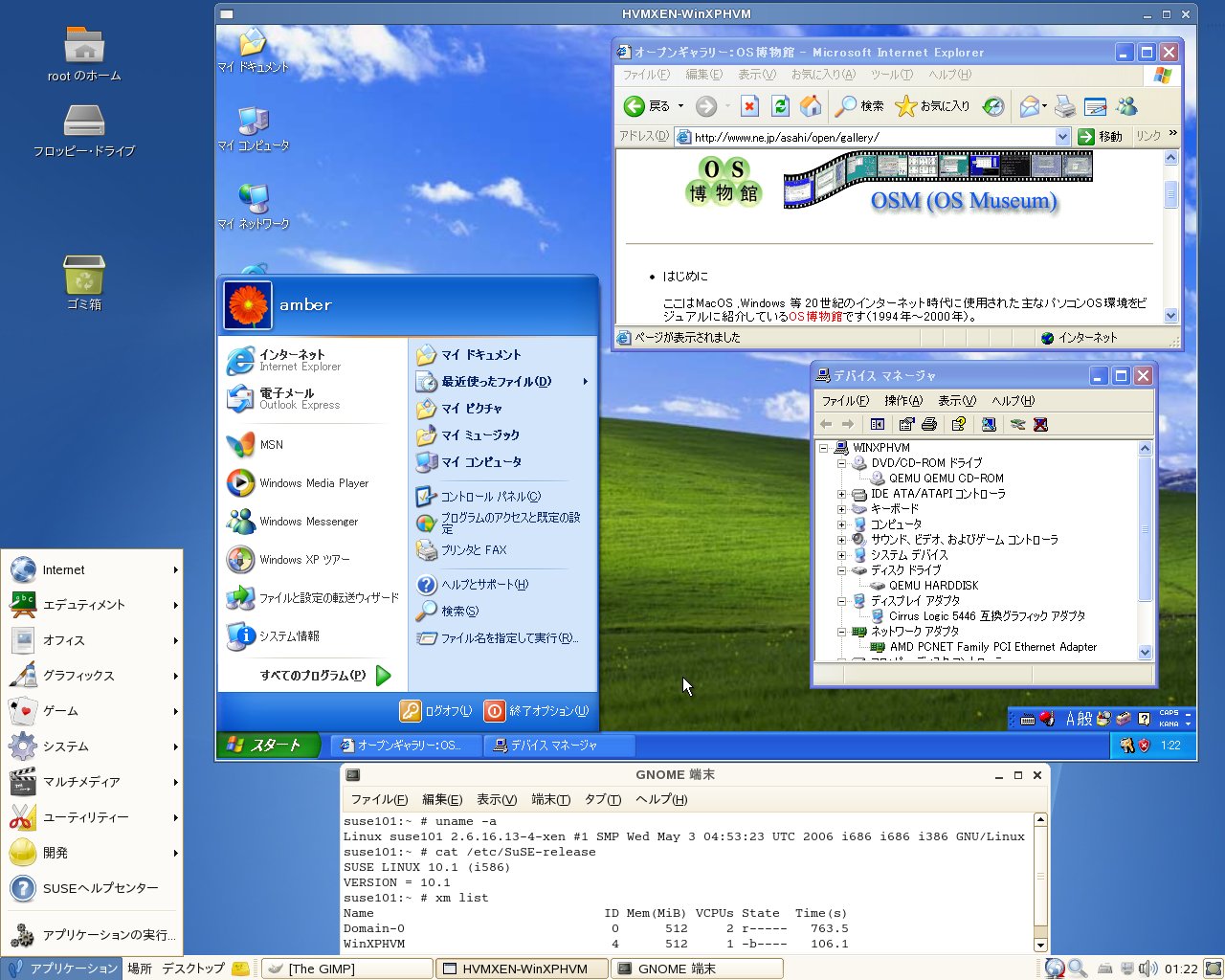Viewport: 1225px width, 980px height.
Task: Open マイ ネットワーク desktop icon in XP
Action: pyautogui.click(x=254, y=207)
